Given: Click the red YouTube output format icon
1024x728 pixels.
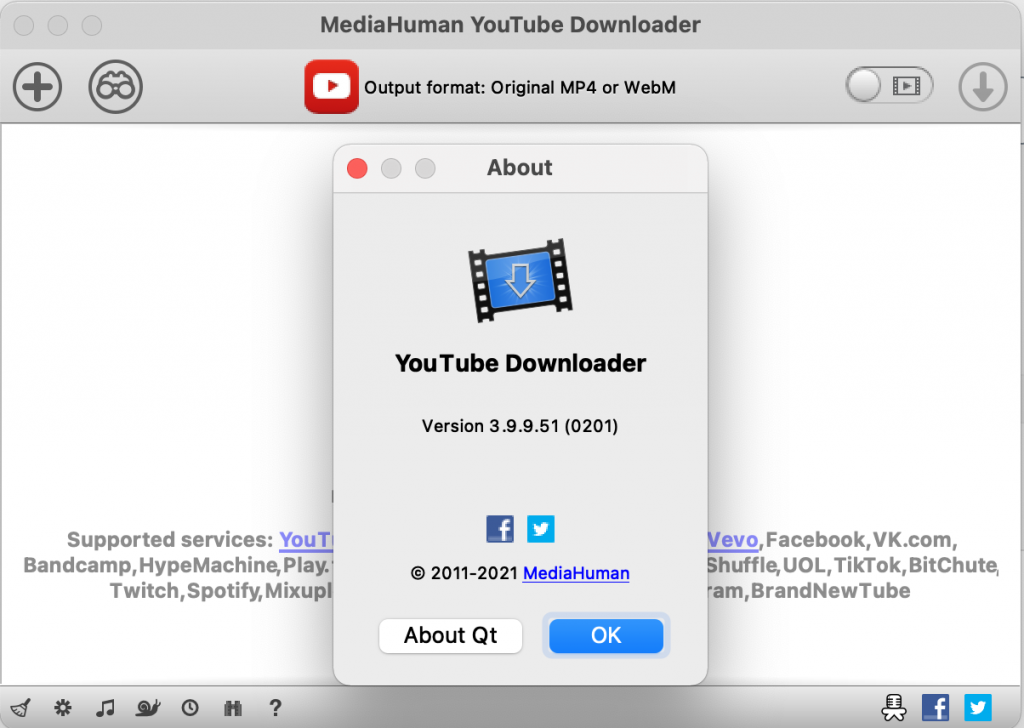Looking at the screenshot, I should pyautogui.click(x=331, y=86).
